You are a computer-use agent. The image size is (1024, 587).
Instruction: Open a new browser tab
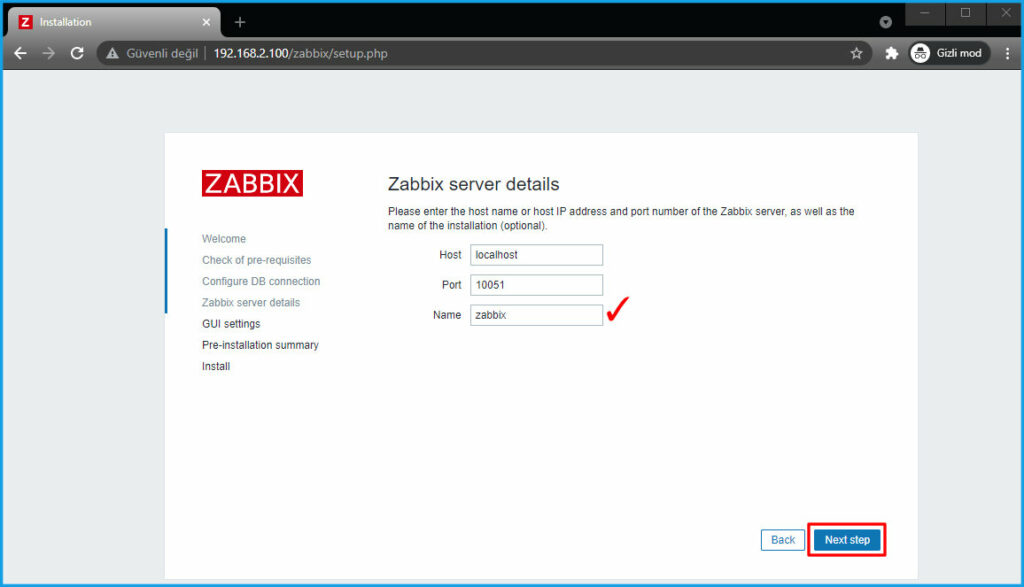point(240,22)
